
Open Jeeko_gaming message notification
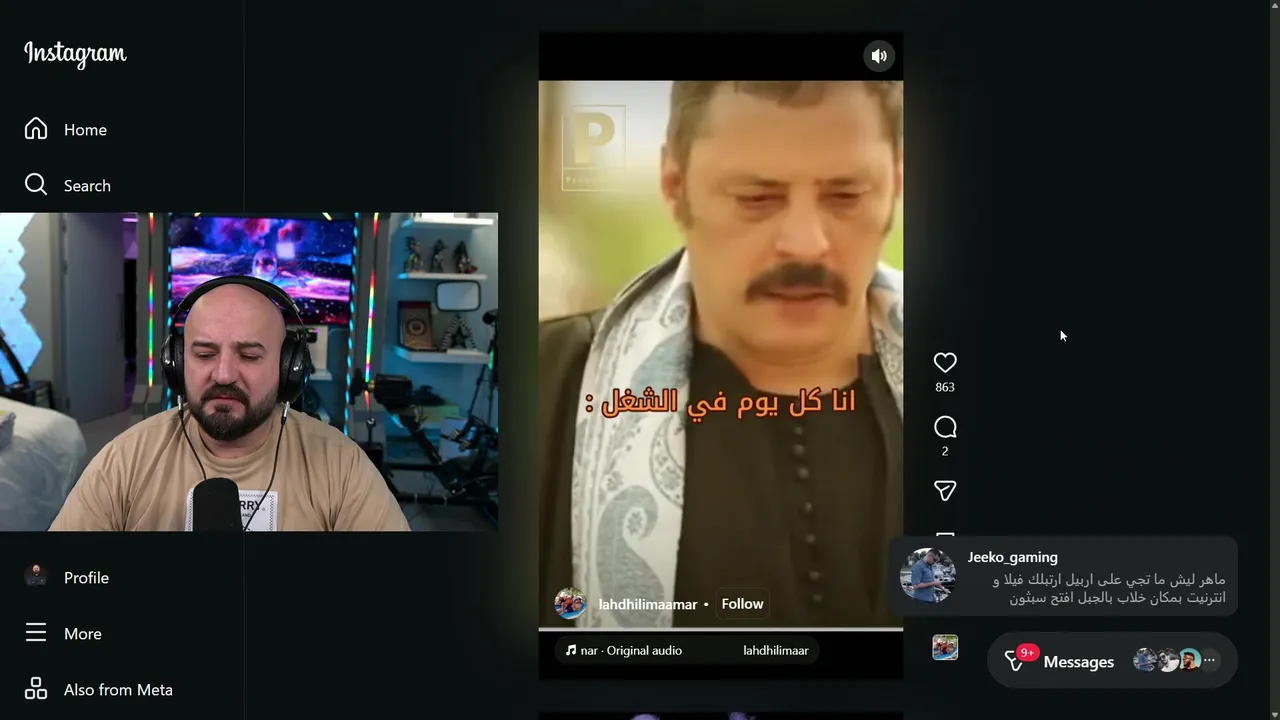[x=1063, y=578]
